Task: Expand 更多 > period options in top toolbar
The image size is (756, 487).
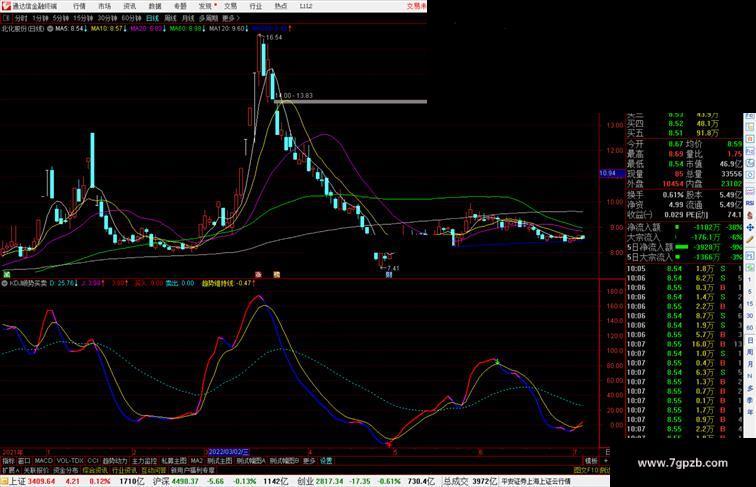Action: pyautogui.click(x=231, y=18)
